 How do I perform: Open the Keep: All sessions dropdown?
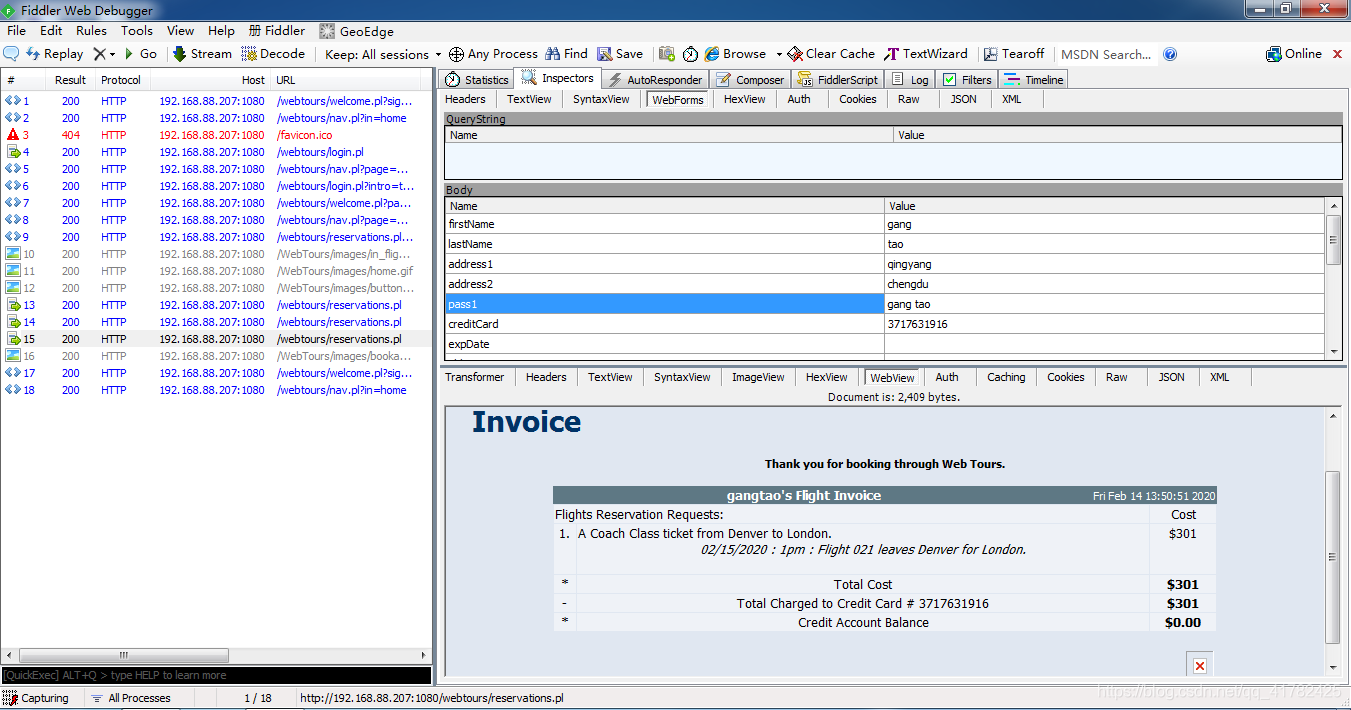click(x=383, y=54)
